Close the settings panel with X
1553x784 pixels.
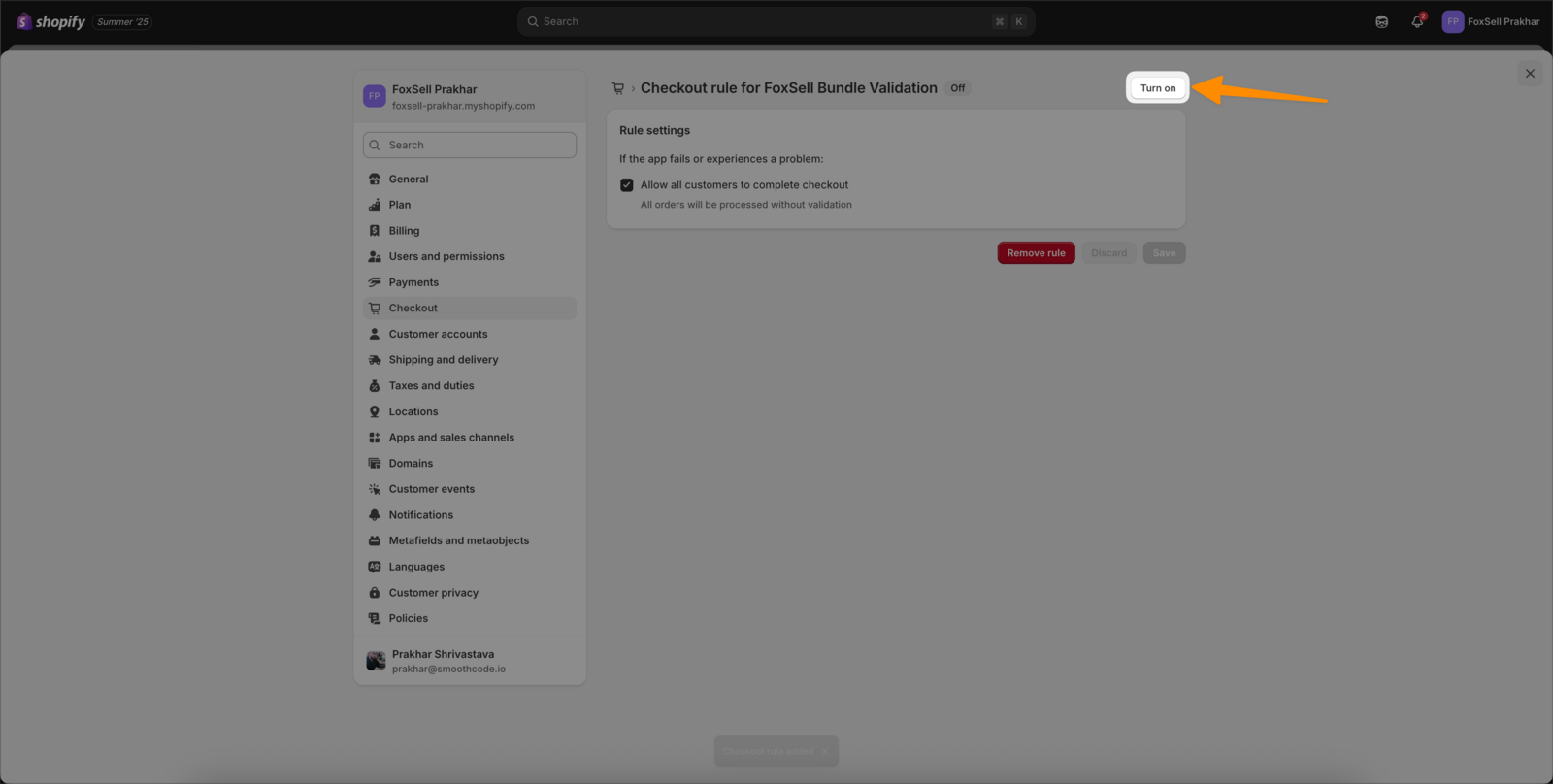(1530, 74)
